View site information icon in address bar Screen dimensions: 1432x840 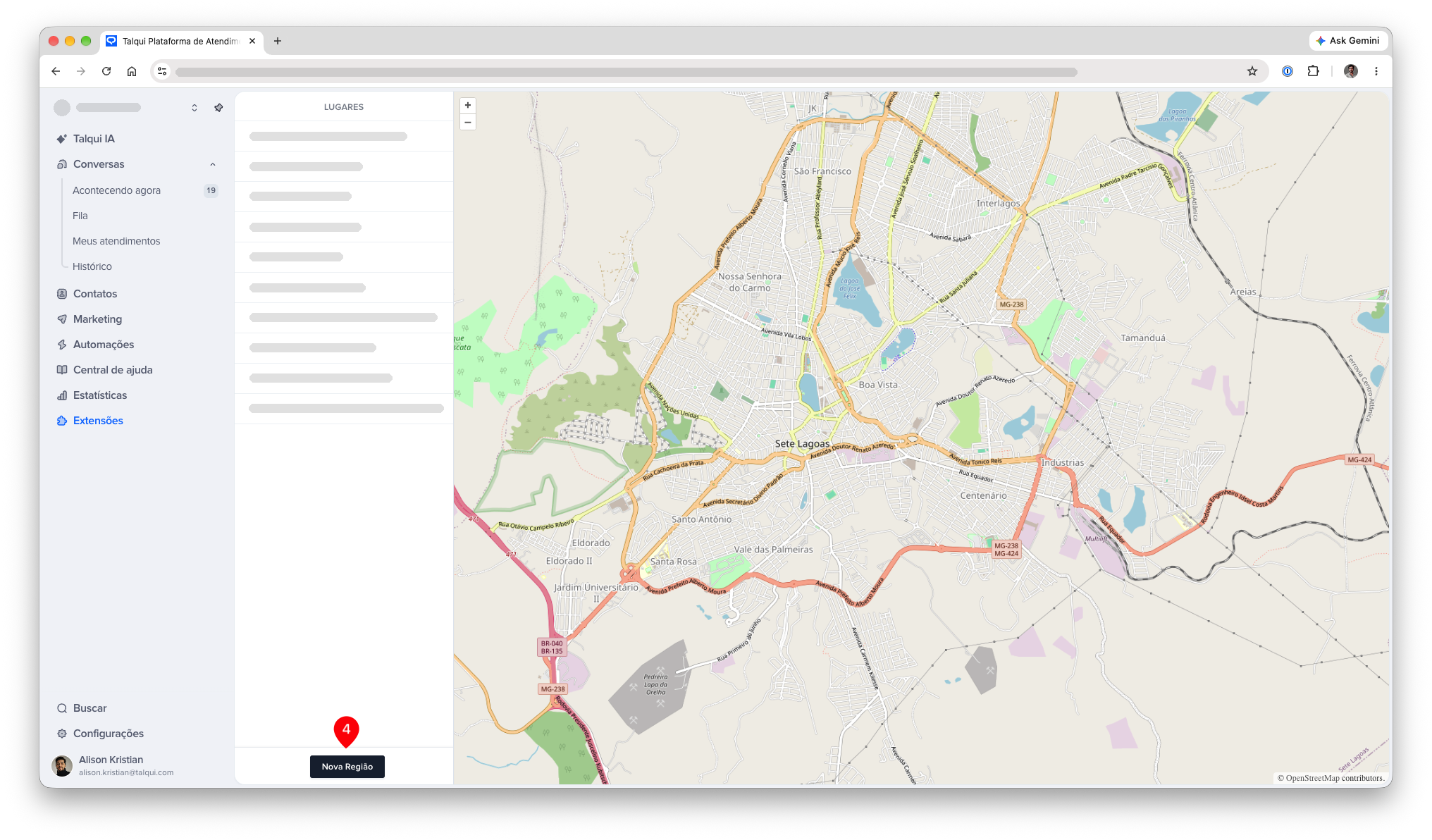pos(162,71)
